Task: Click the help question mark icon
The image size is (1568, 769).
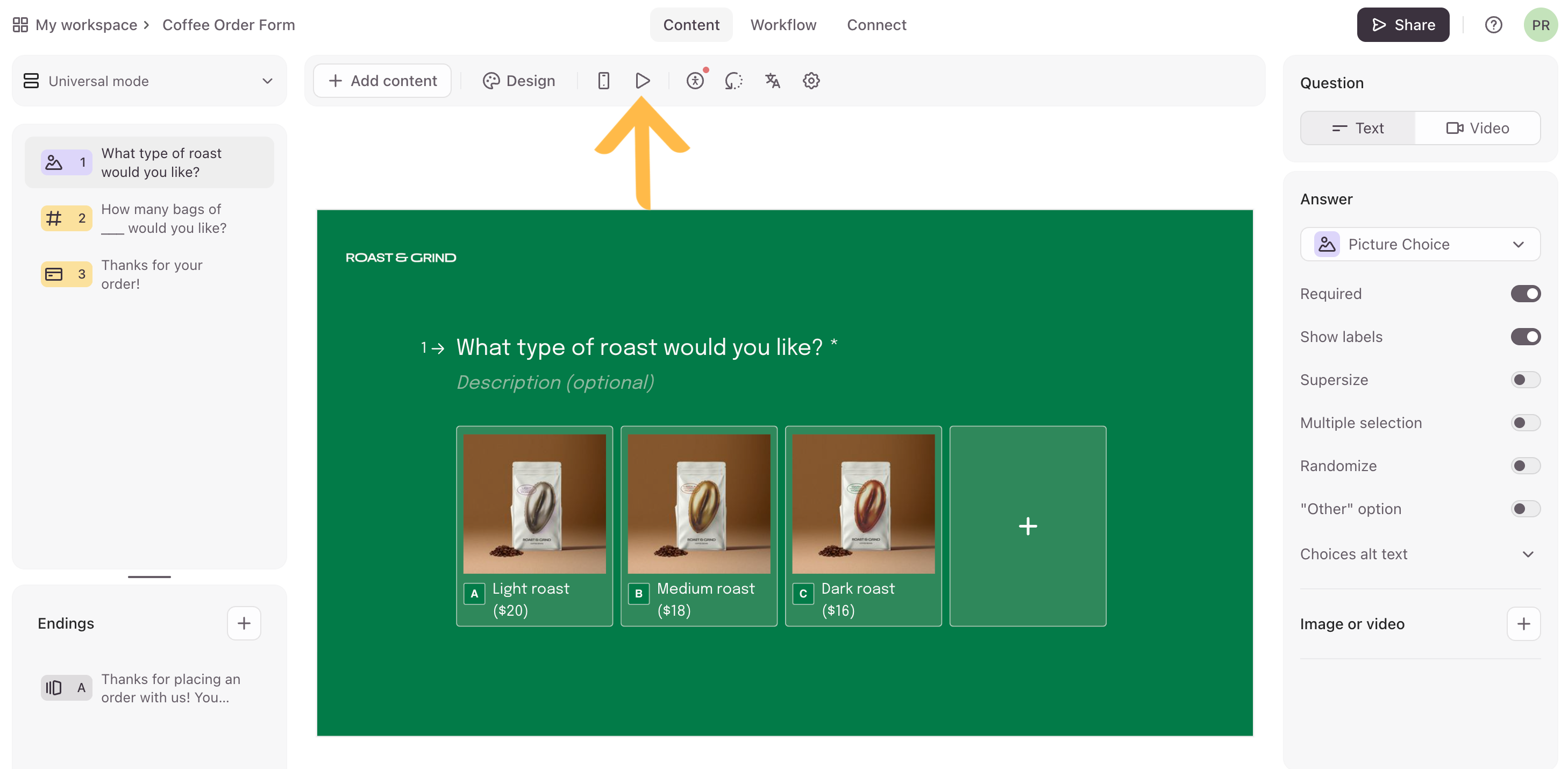Action: tap(1493, 25)
